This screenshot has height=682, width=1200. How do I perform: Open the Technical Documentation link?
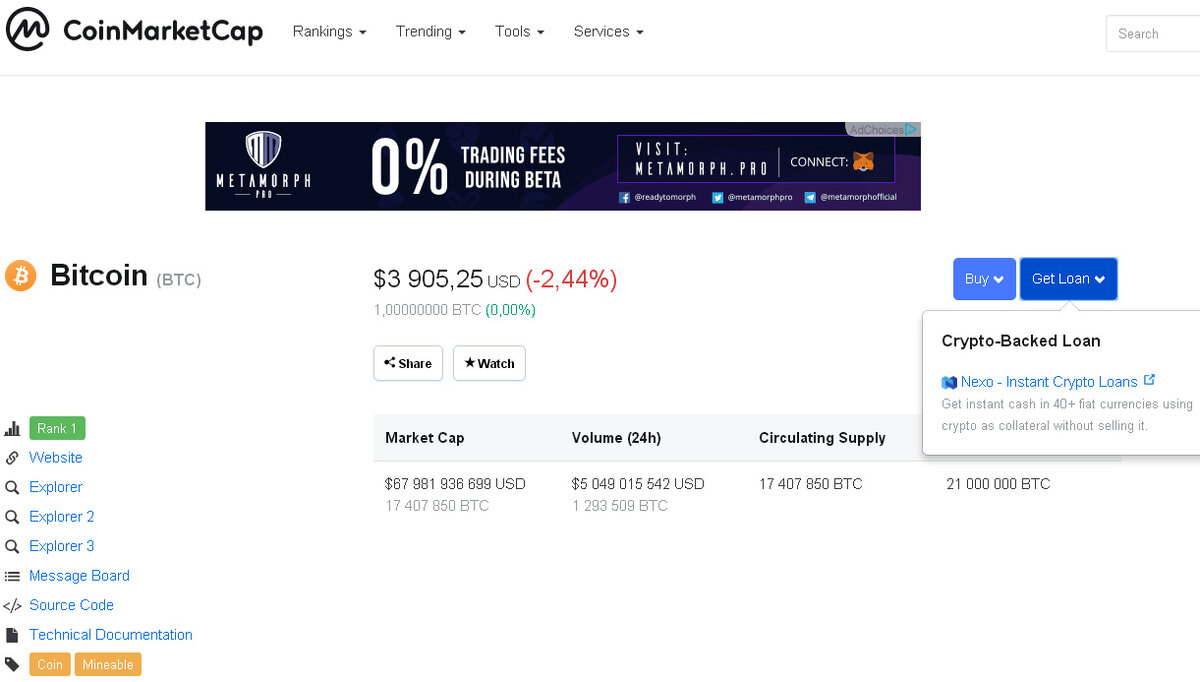point(111,635)
